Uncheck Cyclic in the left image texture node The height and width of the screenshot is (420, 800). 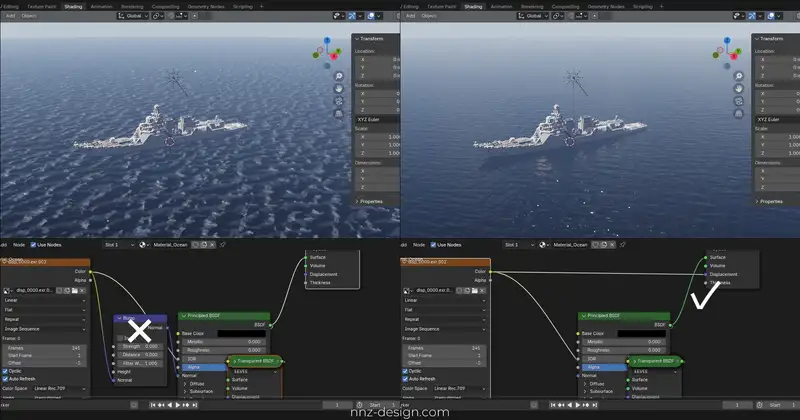(x=5, y=371)
